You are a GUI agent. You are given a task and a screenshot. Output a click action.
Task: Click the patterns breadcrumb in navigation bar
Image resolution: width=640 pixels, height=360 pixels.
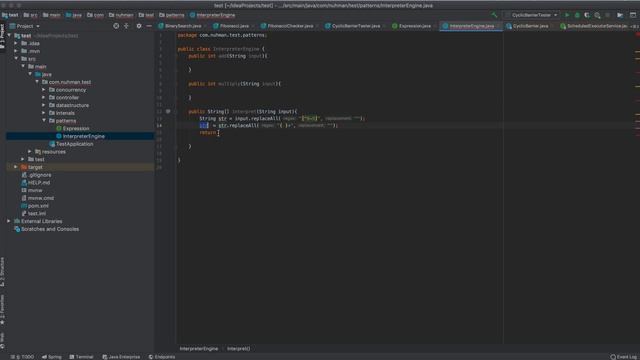[x=171, y=15]
